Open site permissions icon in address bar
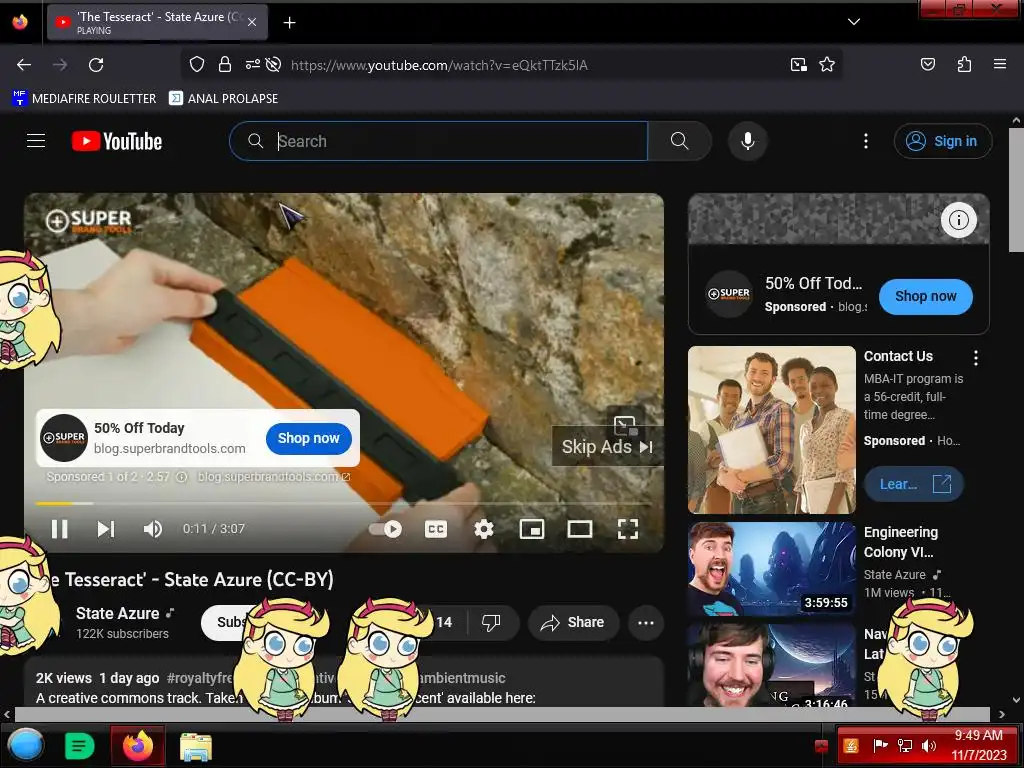1024x768 pixels. (x=252, y=64)
